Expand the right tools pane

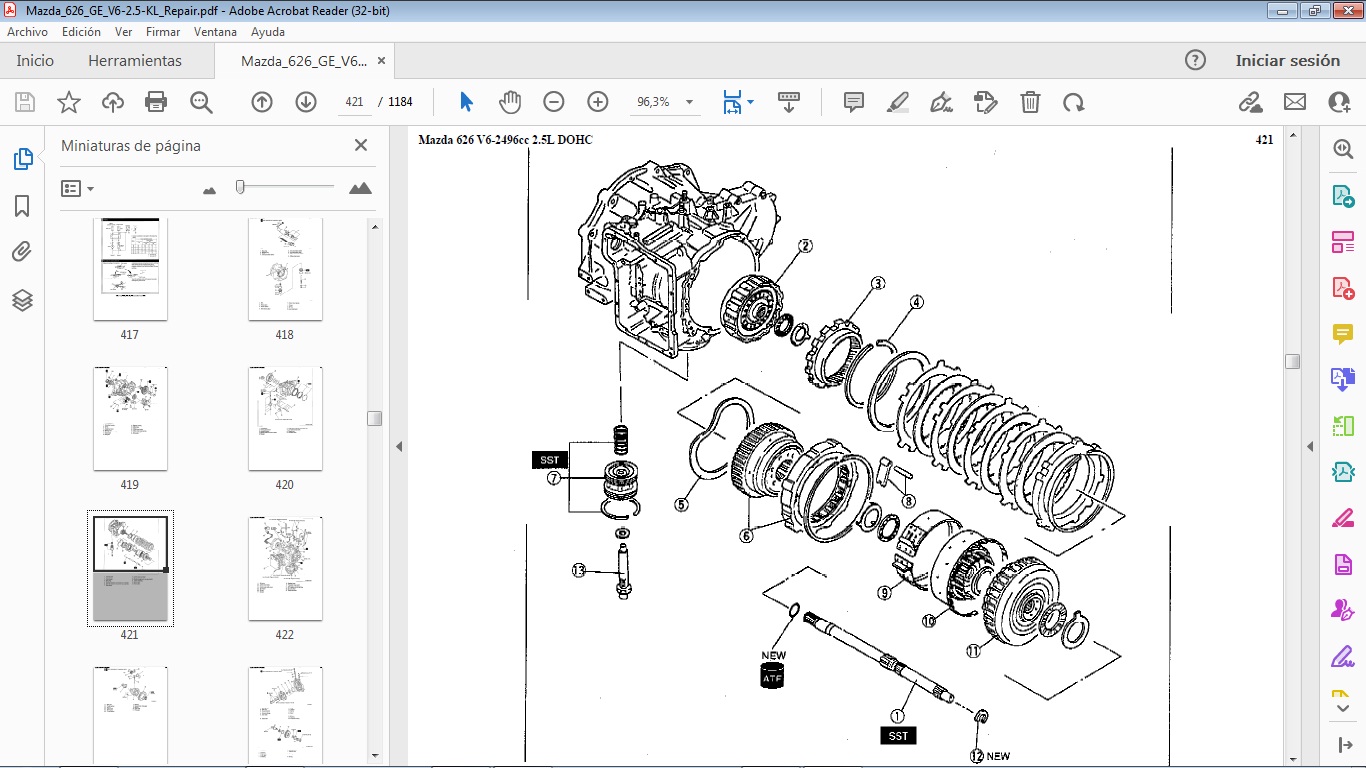pos(1343,745)
